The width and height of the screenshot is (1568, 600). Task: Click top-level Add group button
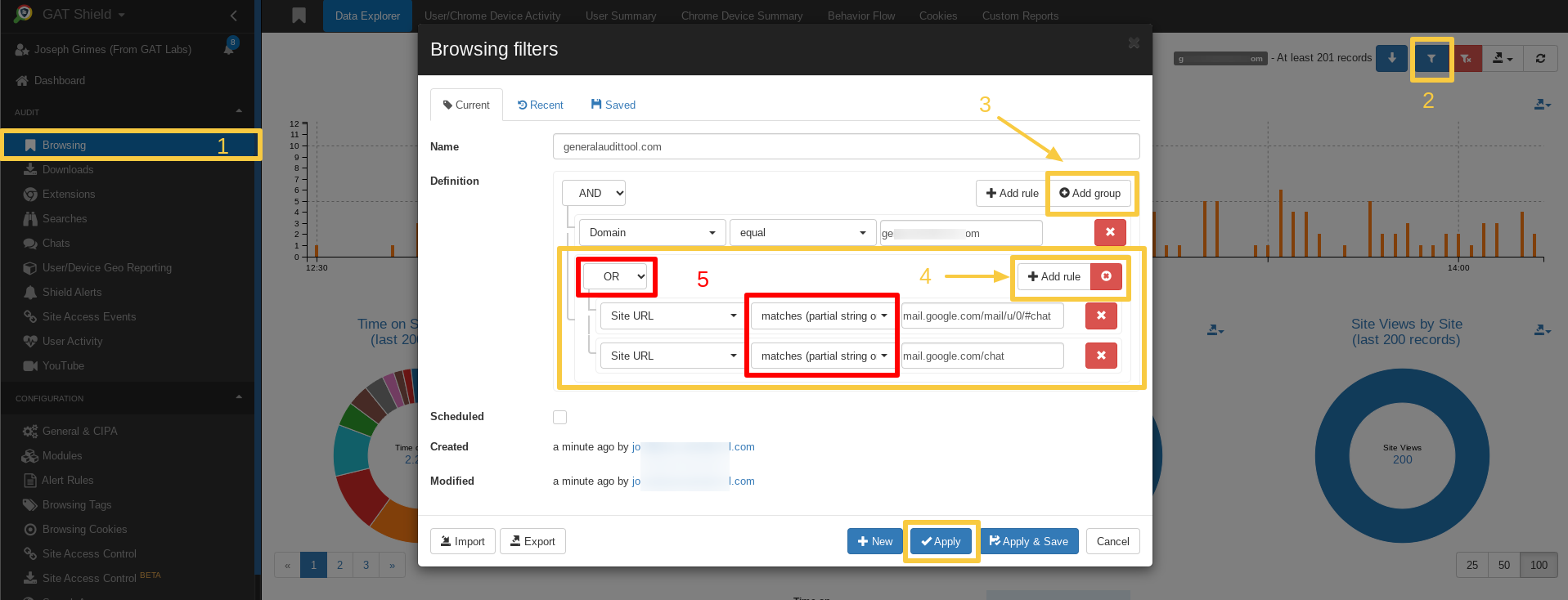click(x=1090, y=193)
